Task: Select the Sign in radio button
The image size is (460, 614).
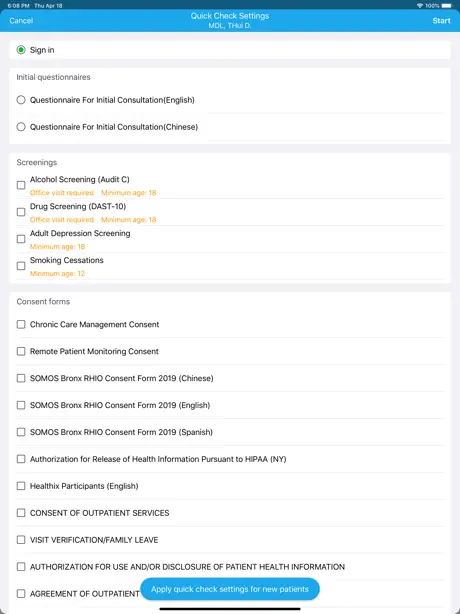Action: tap(21, 50)
